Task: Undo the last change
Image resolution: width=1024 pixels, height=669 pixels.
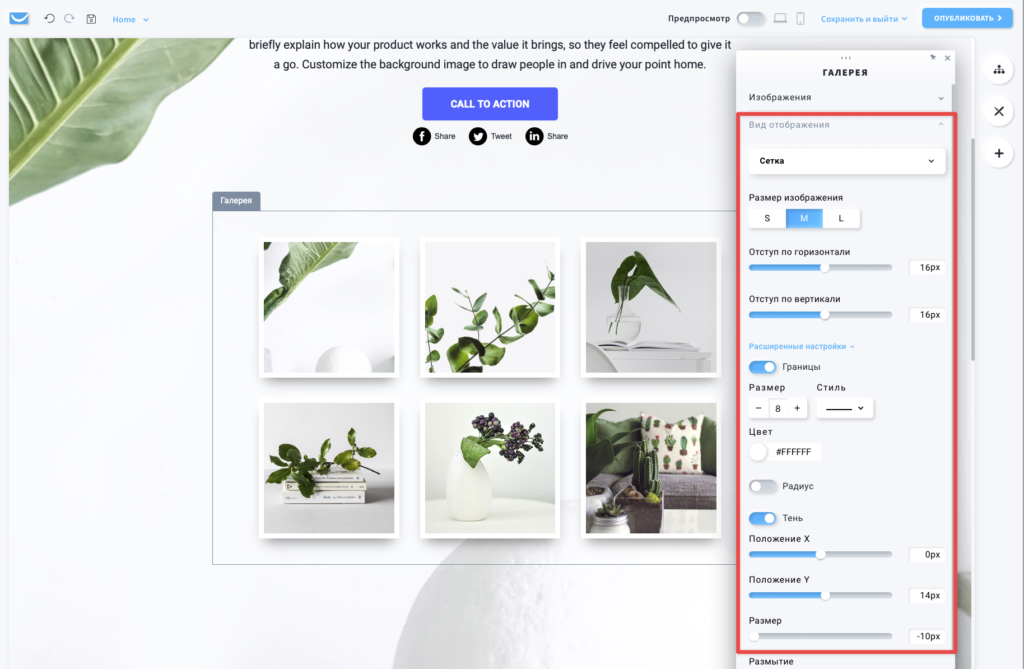Action: (x=49, y=18)
